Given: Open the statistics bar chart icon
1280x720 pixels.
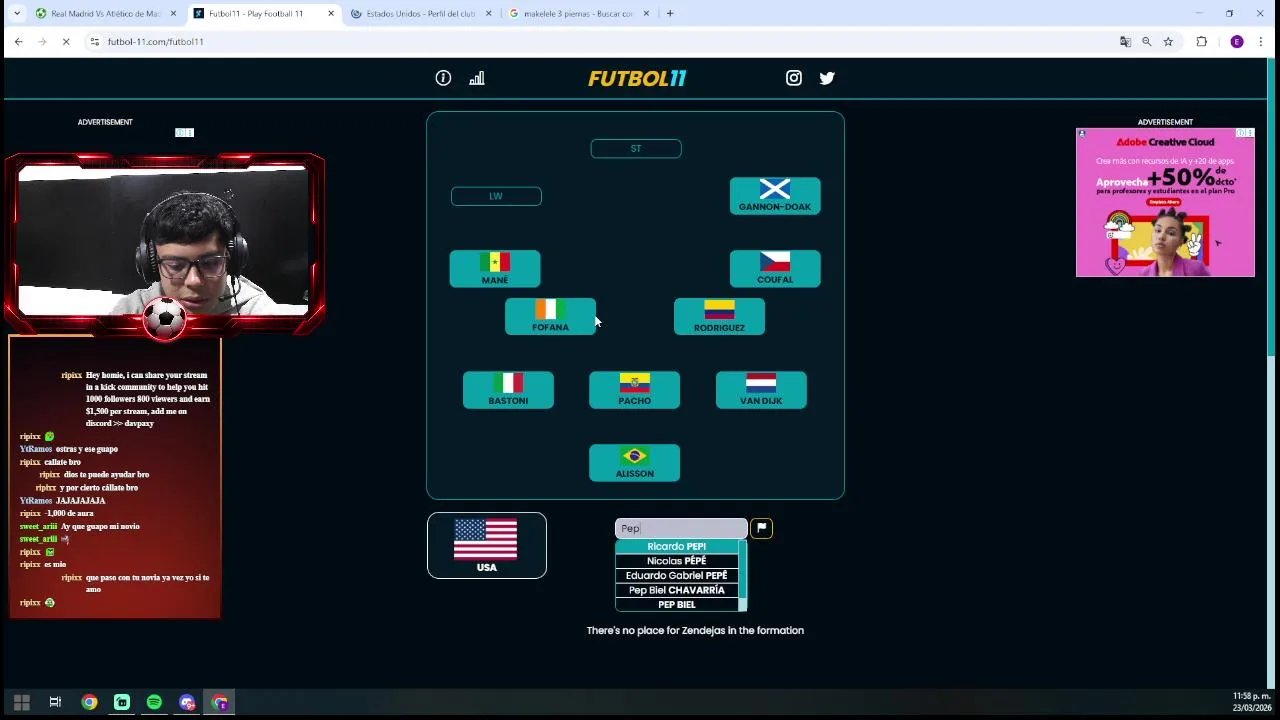Looking at the screenshot, I should click(477, 78).
